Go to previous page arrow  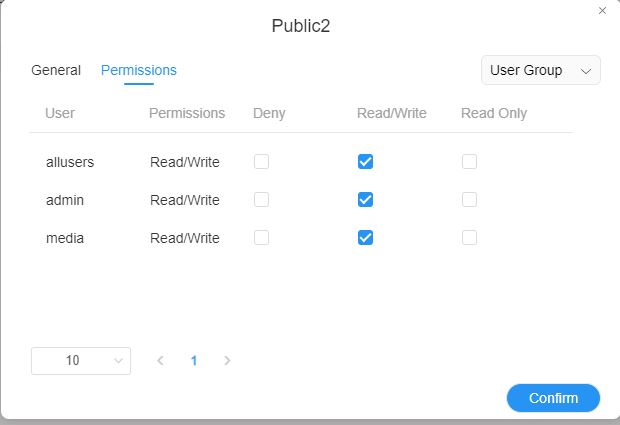tap(160, 361)
